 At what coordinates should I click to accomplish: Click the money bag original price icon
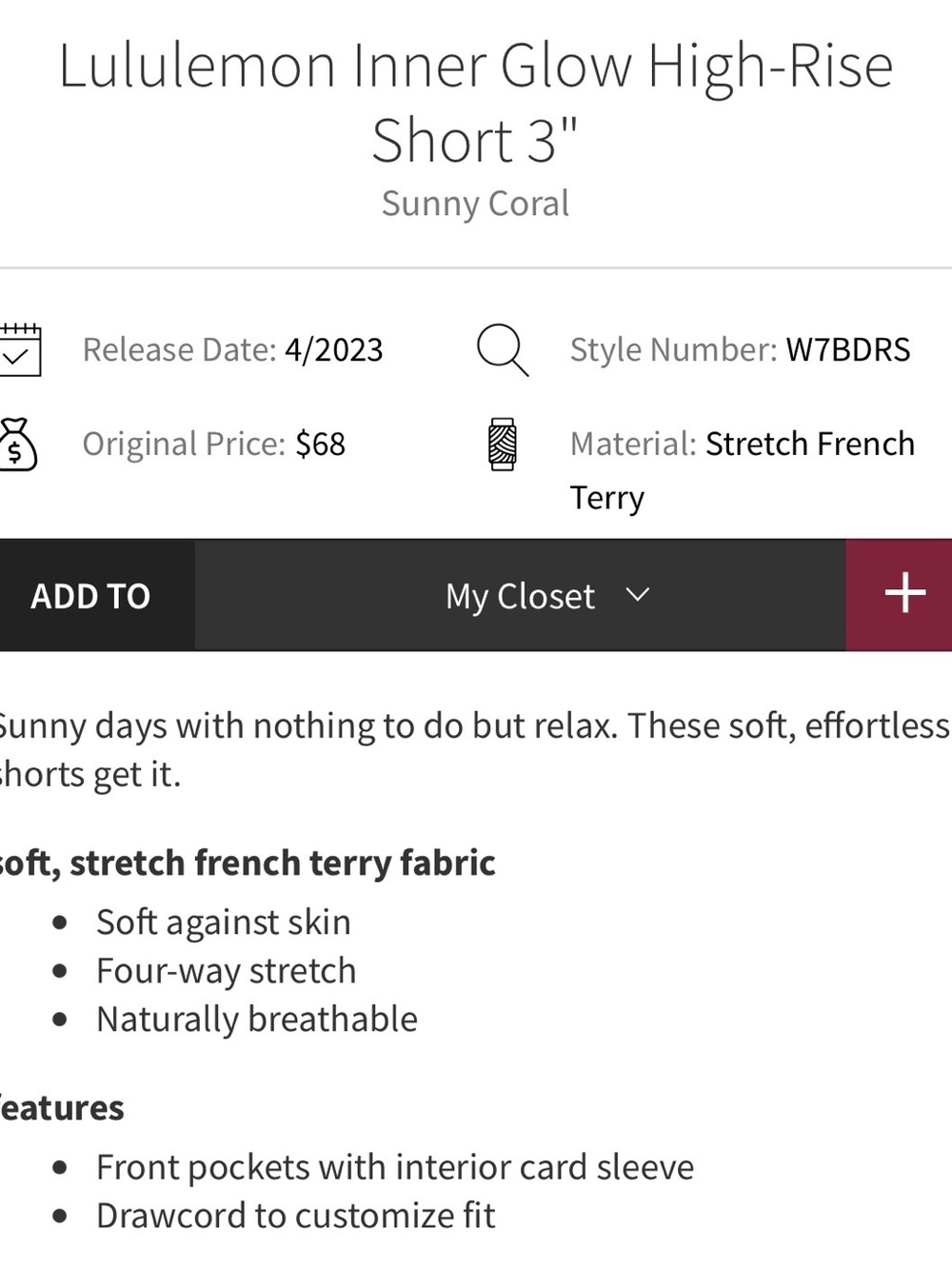click(x=18, y=445)
